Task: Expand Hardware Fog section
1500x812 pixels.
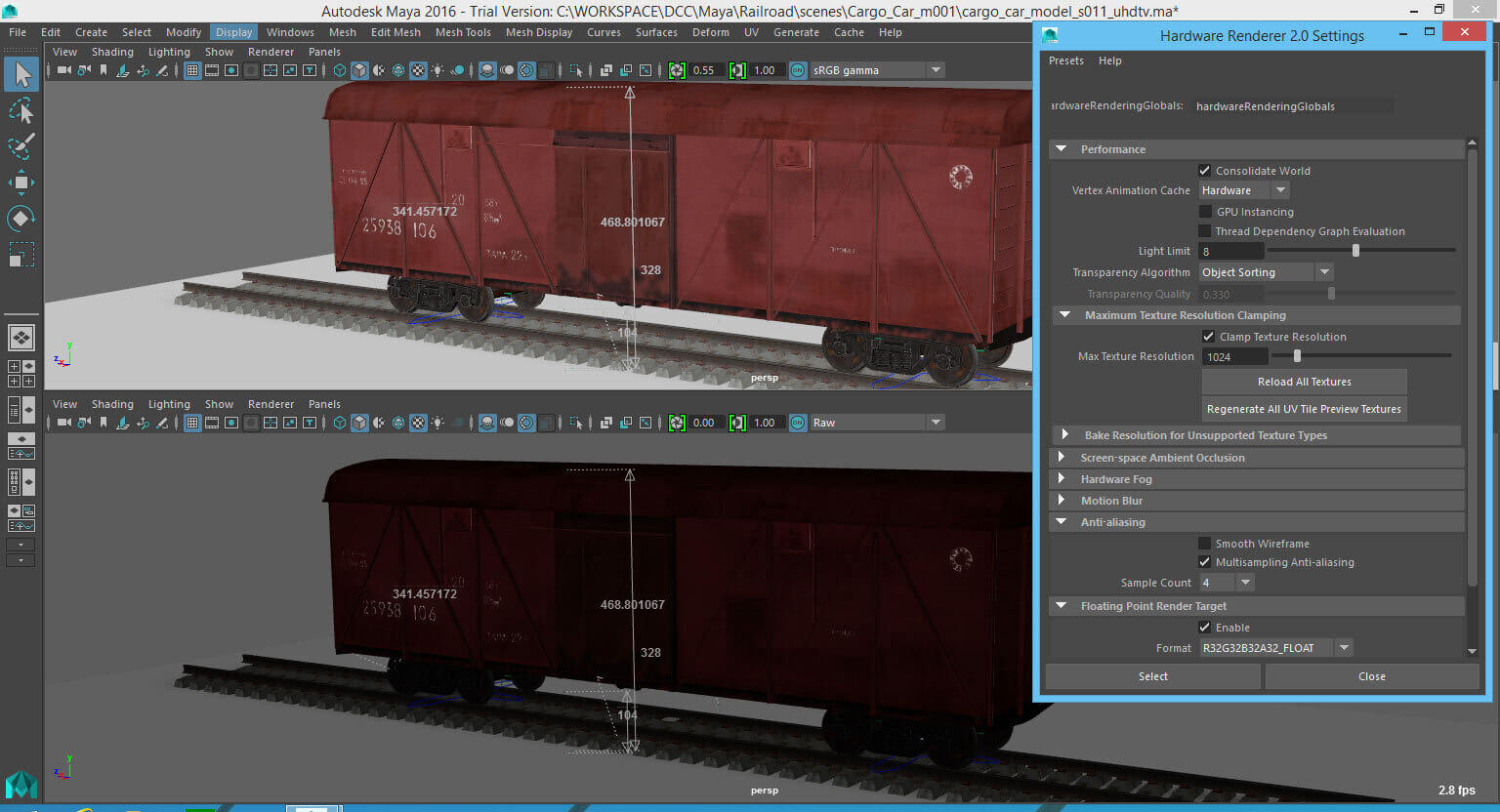Action: pyautogui.click(x=1062, y=478)
